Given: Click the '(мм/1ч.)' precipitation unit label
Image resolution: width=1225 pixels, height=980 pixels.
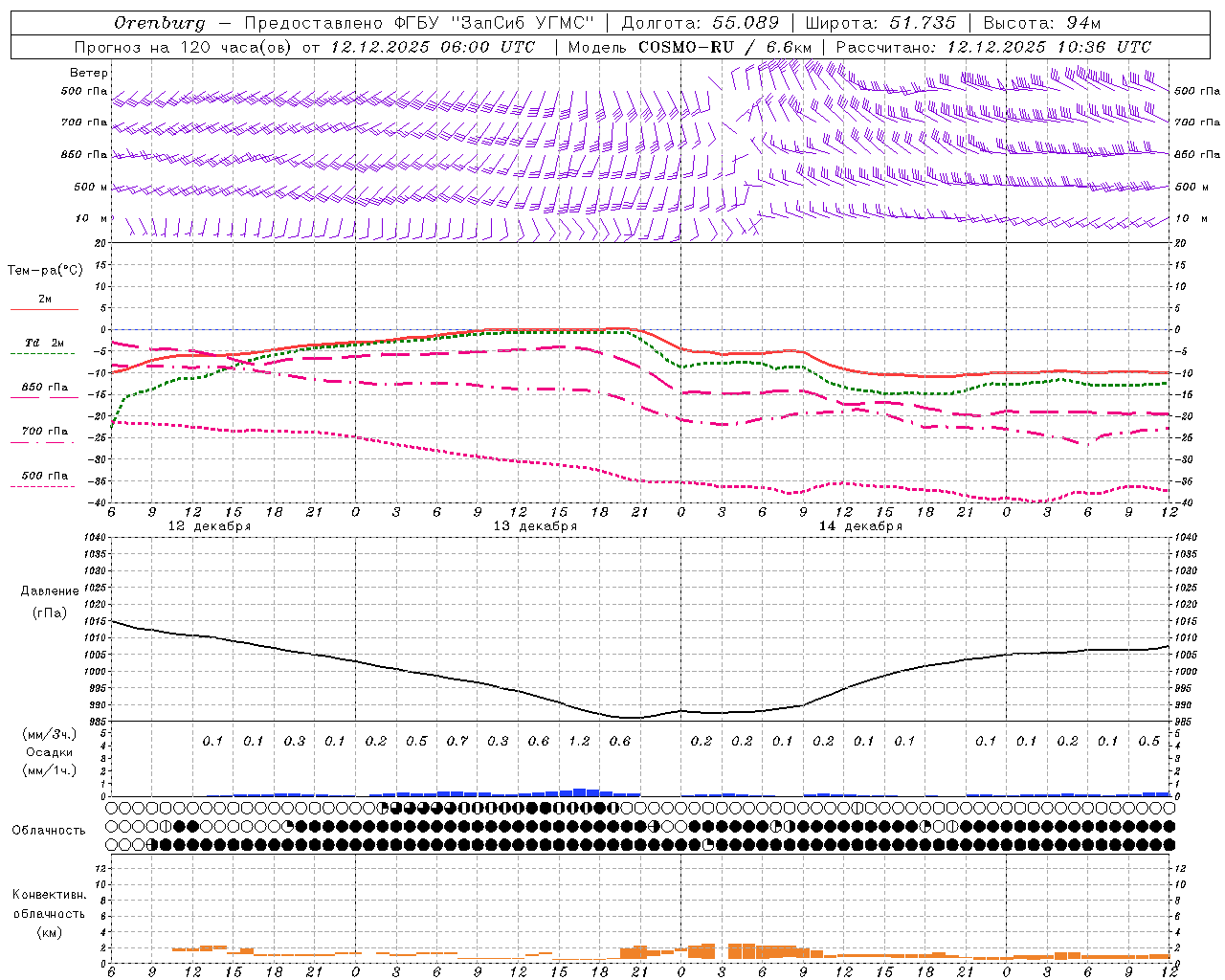Looking at the screenshot, I should pyautogui.click(x=50, y=770).
